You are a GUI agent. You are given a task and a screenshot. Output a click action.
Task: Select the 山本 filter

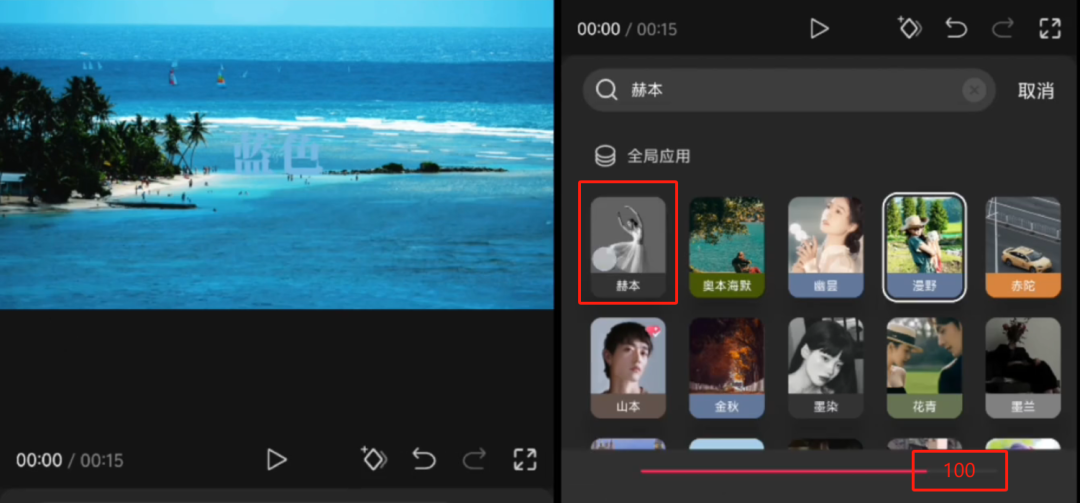point(628,368)
